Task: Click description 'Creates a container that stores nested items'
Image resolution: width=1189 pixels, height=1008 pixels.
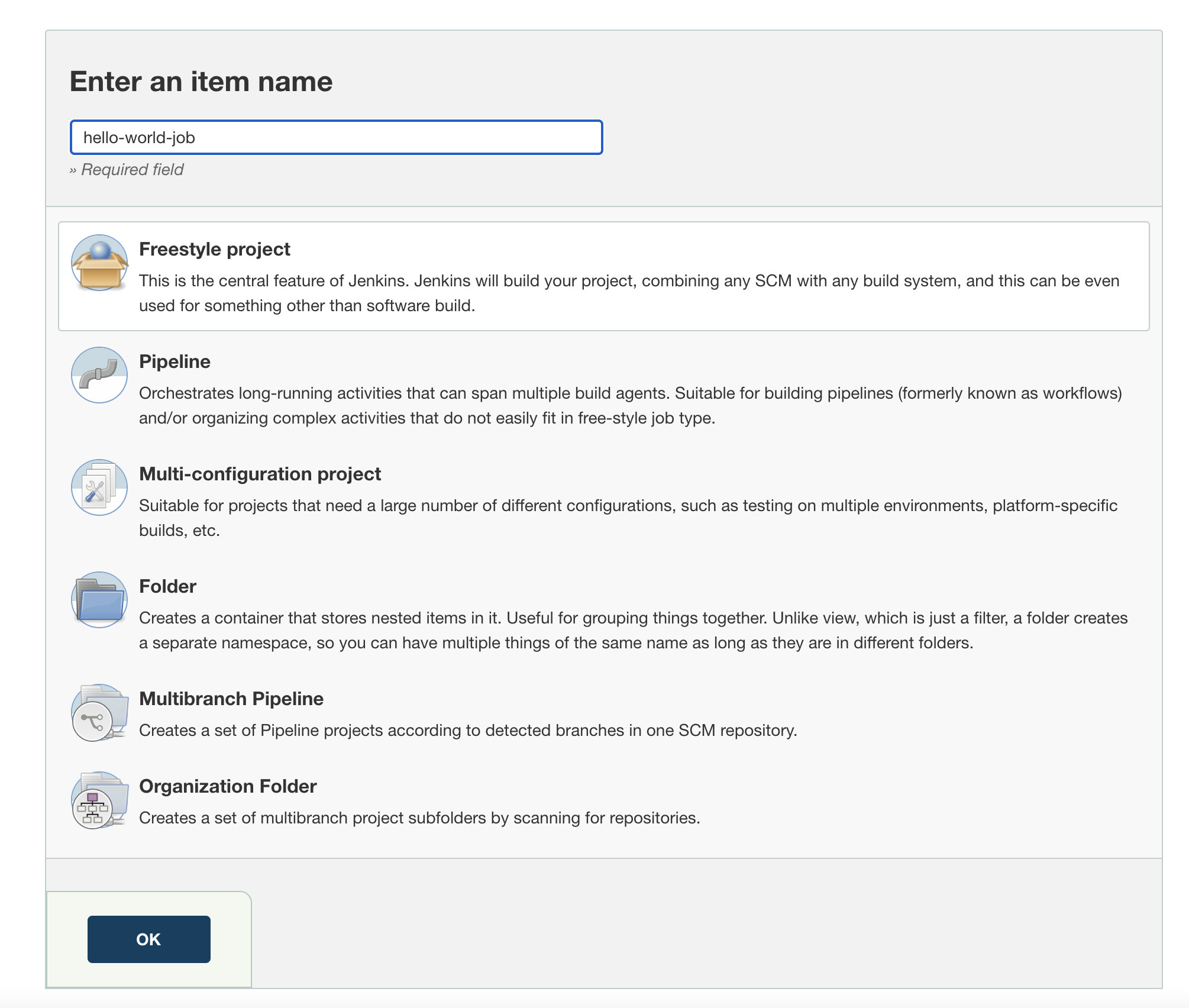Action: tap(634, 630)
